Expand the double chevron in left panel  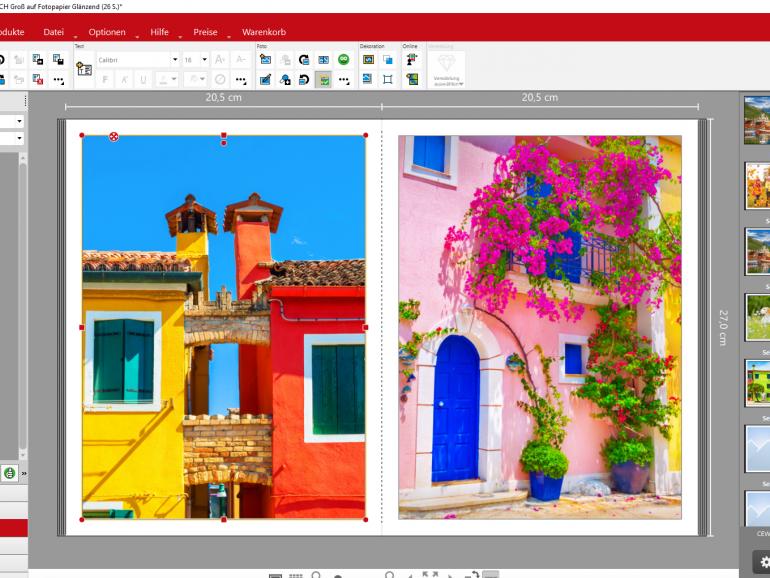[x=24, y=473]
